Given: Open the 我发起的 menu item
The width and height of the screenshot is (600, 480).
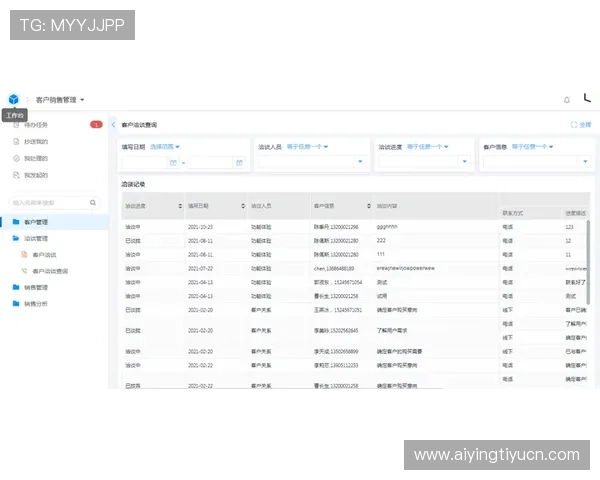Looking at the screenshot, I should point(36,175).
